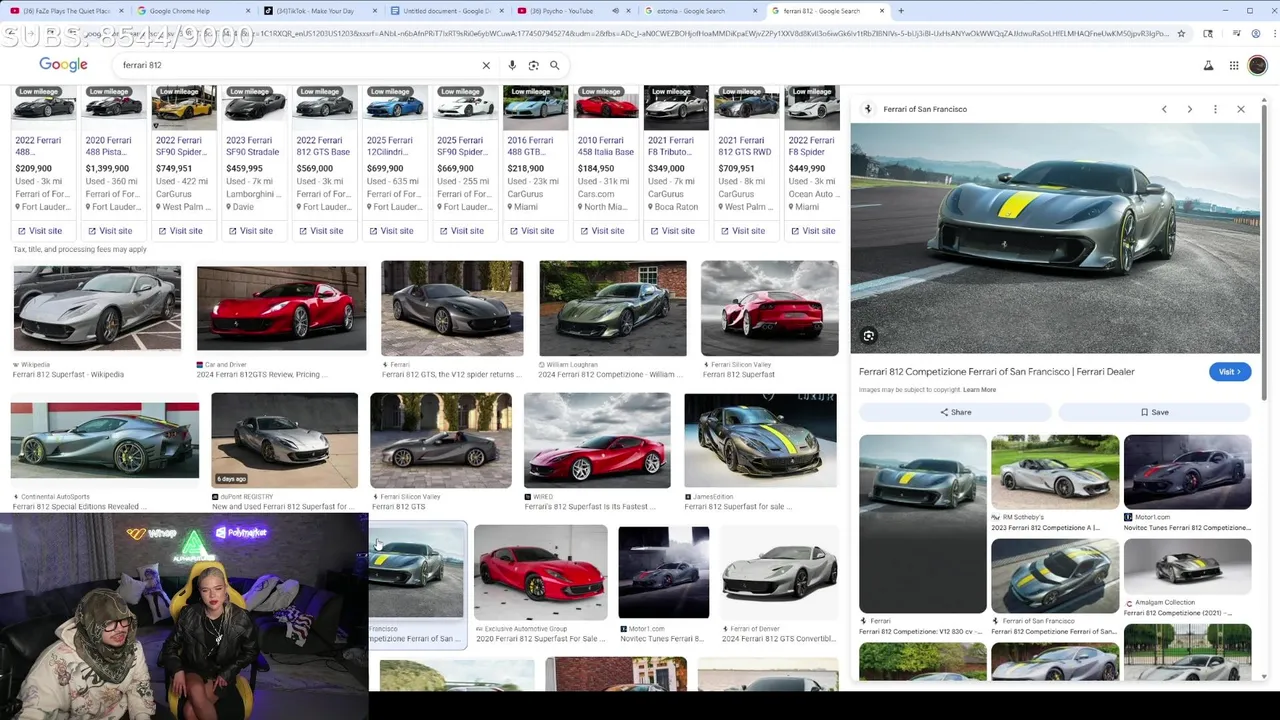Screen dimensions: 1280x720
Task: Switch to Google Chrome Help tab
Action: pos(192,11)
